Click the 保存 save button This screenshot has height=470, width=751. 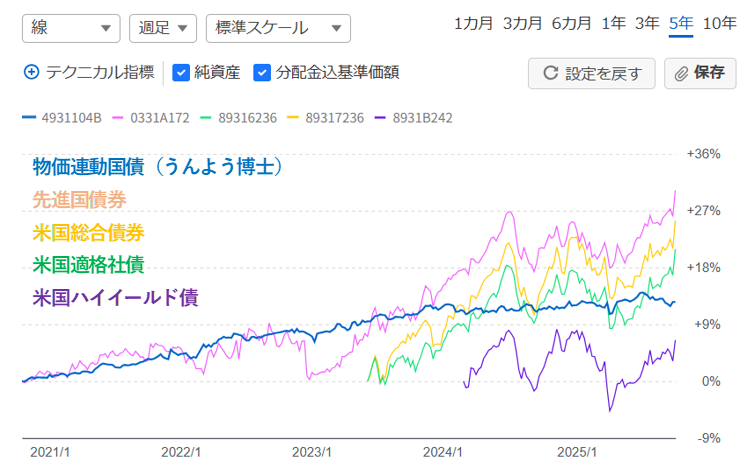pos(698,73)
